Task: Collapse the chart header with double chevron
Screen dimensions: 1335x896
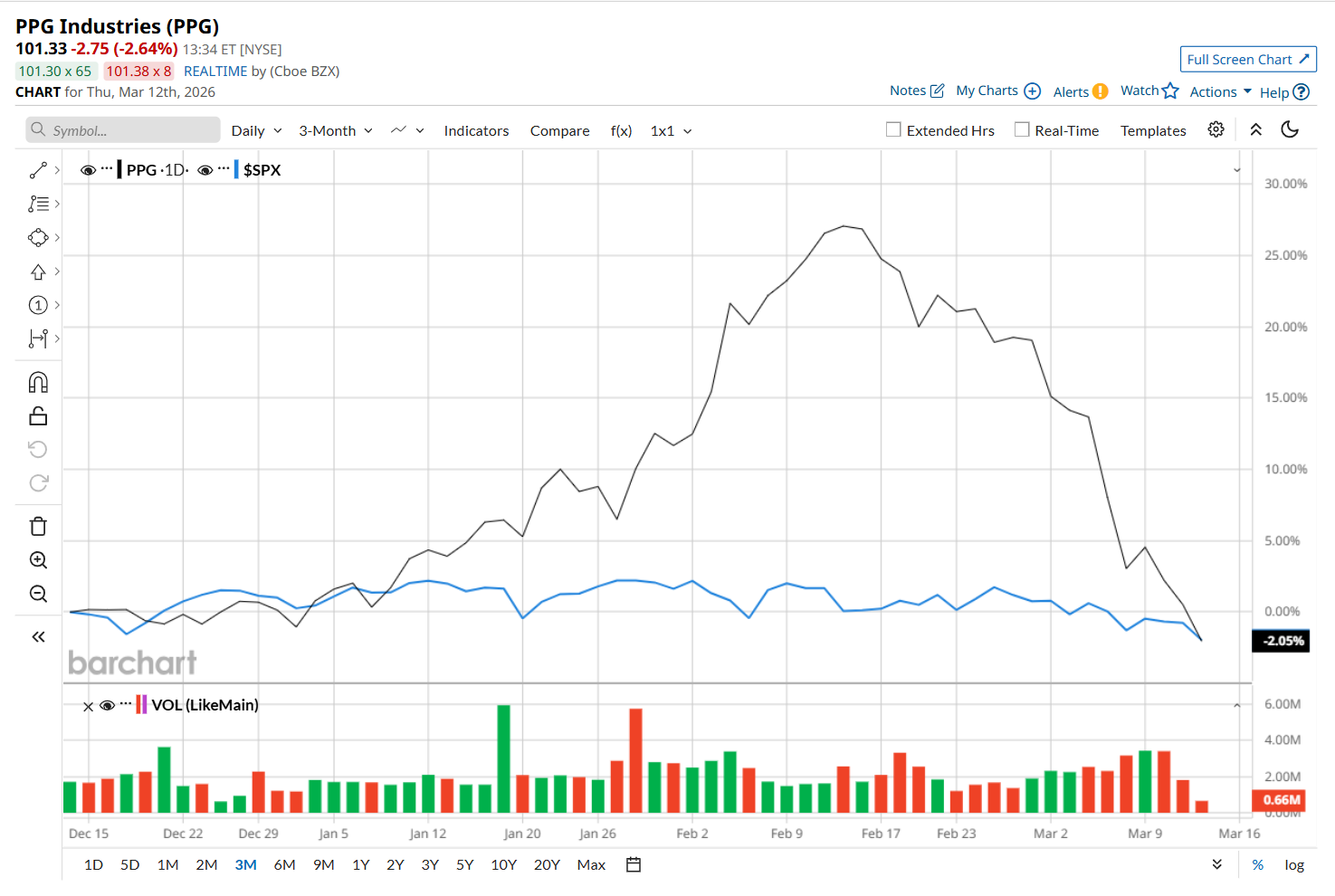Action: 1256,129
